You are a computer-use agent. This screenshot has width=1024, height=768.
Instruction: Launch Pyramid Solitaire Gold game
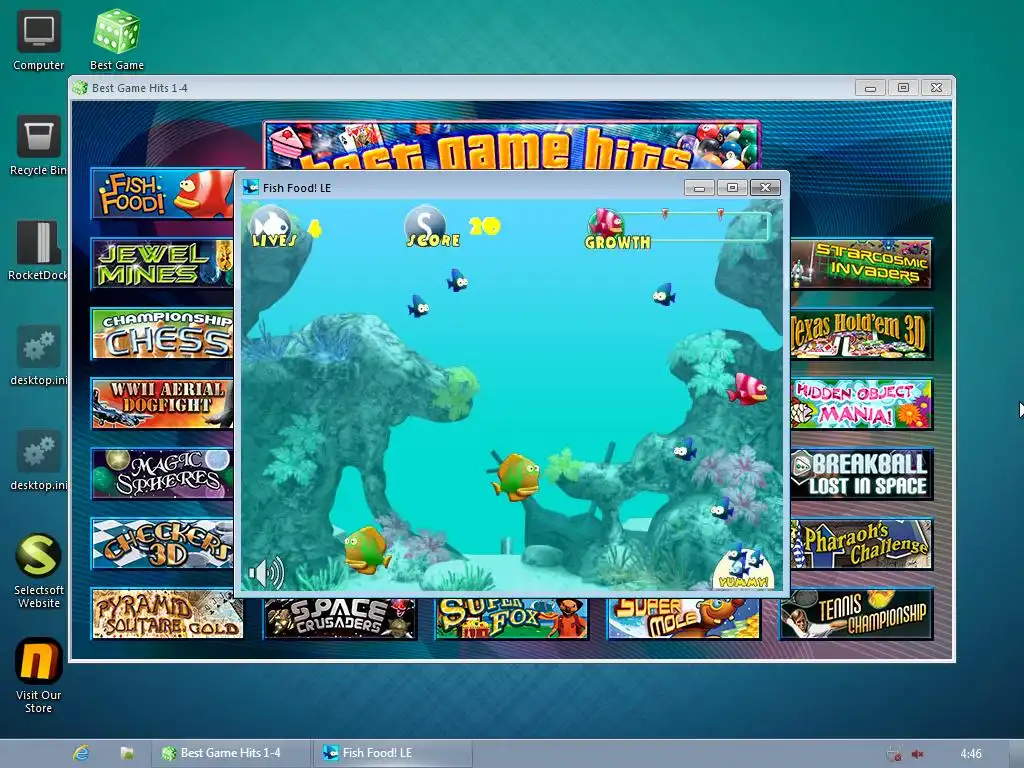click(x=167, y=614)
